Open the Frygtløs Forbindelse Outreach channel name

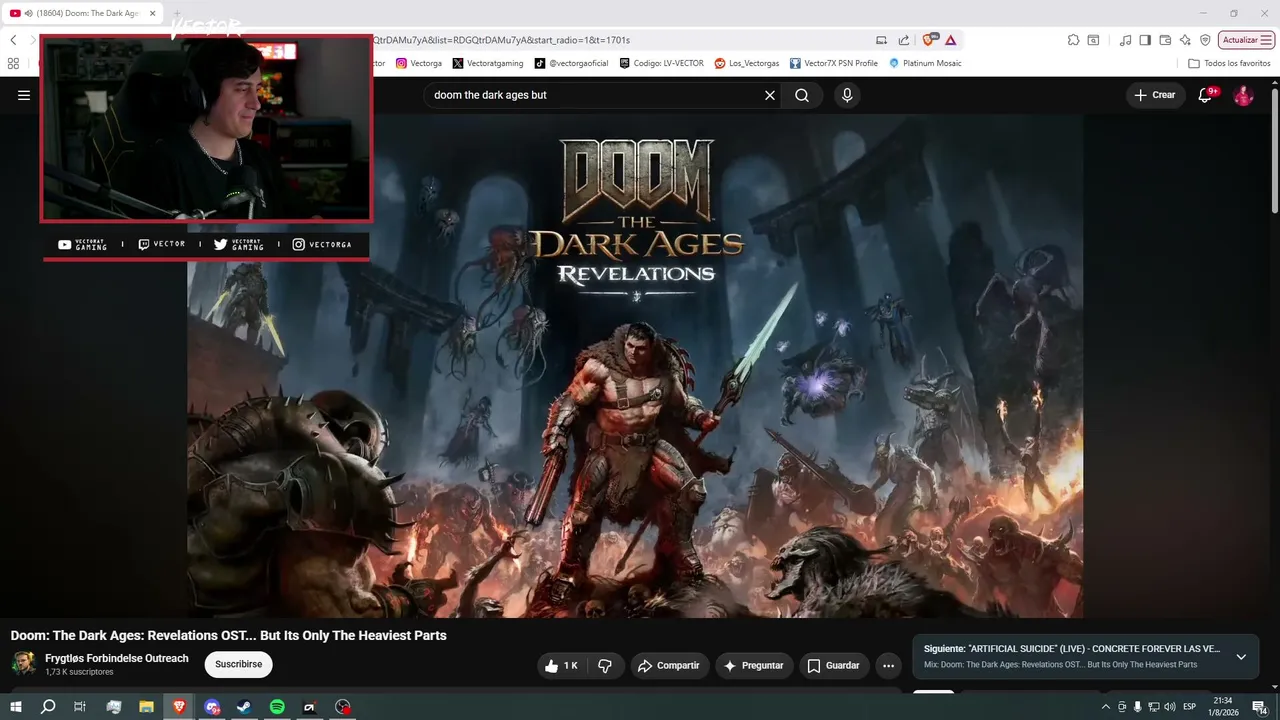click(x=117, y=658)
